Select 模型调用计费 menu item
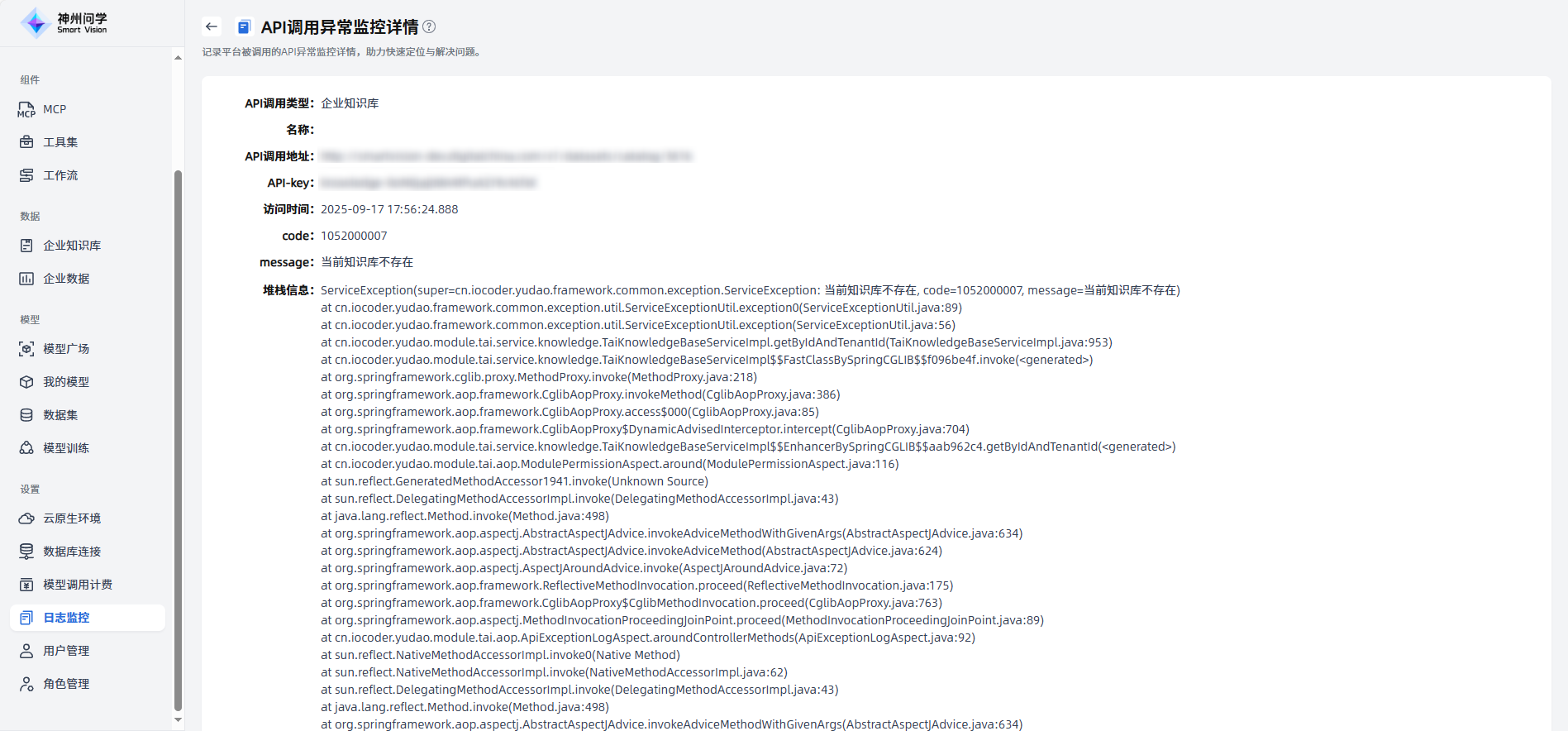 (78, 585)
